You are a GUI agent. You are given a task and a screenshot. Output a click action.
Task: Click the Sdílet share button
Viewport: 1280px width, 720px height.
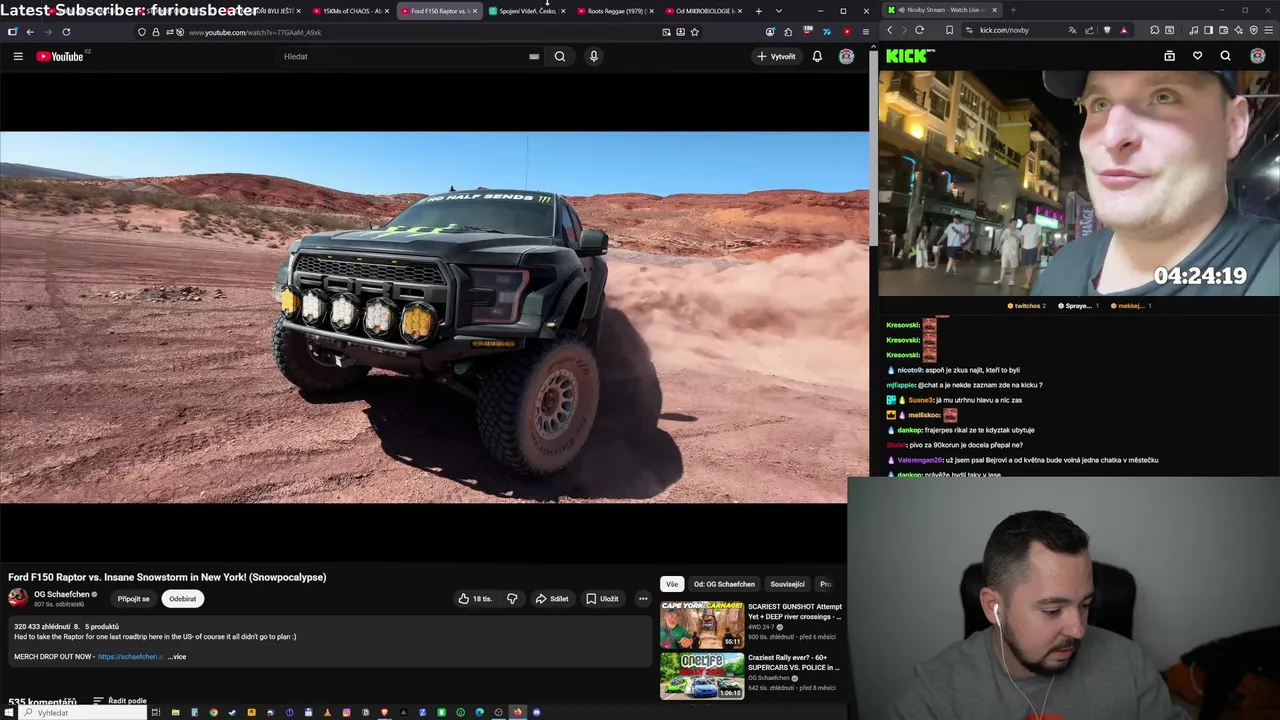[551, 598]
